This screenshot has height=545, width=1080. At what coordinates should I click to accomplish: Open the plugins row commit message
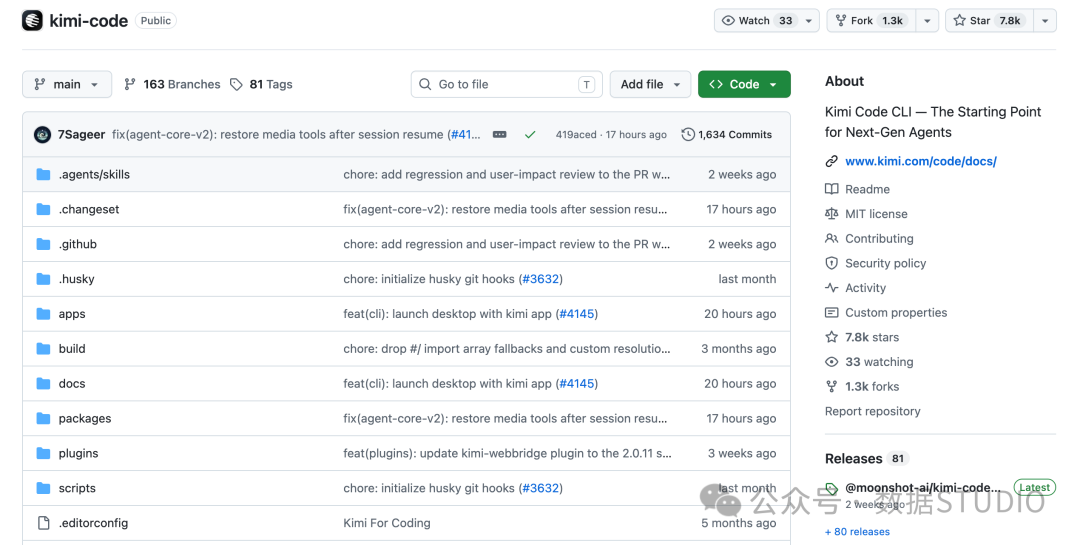507,453
